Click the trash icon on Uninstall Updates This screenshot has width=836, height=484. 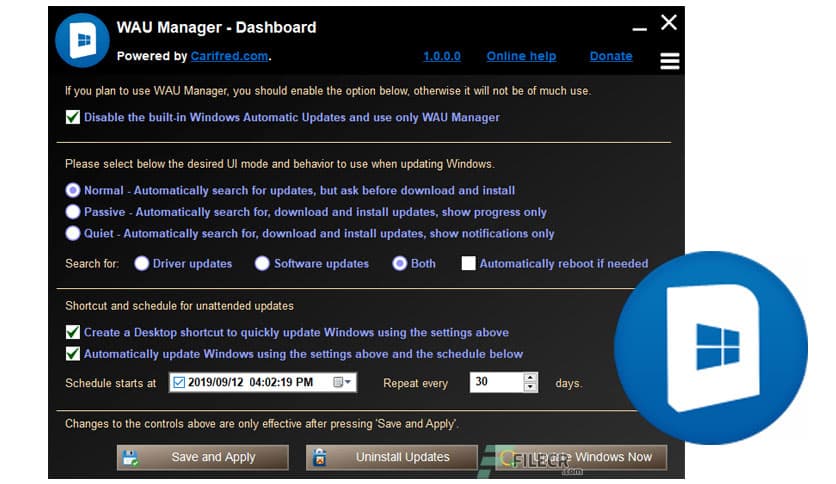[319, 457]
